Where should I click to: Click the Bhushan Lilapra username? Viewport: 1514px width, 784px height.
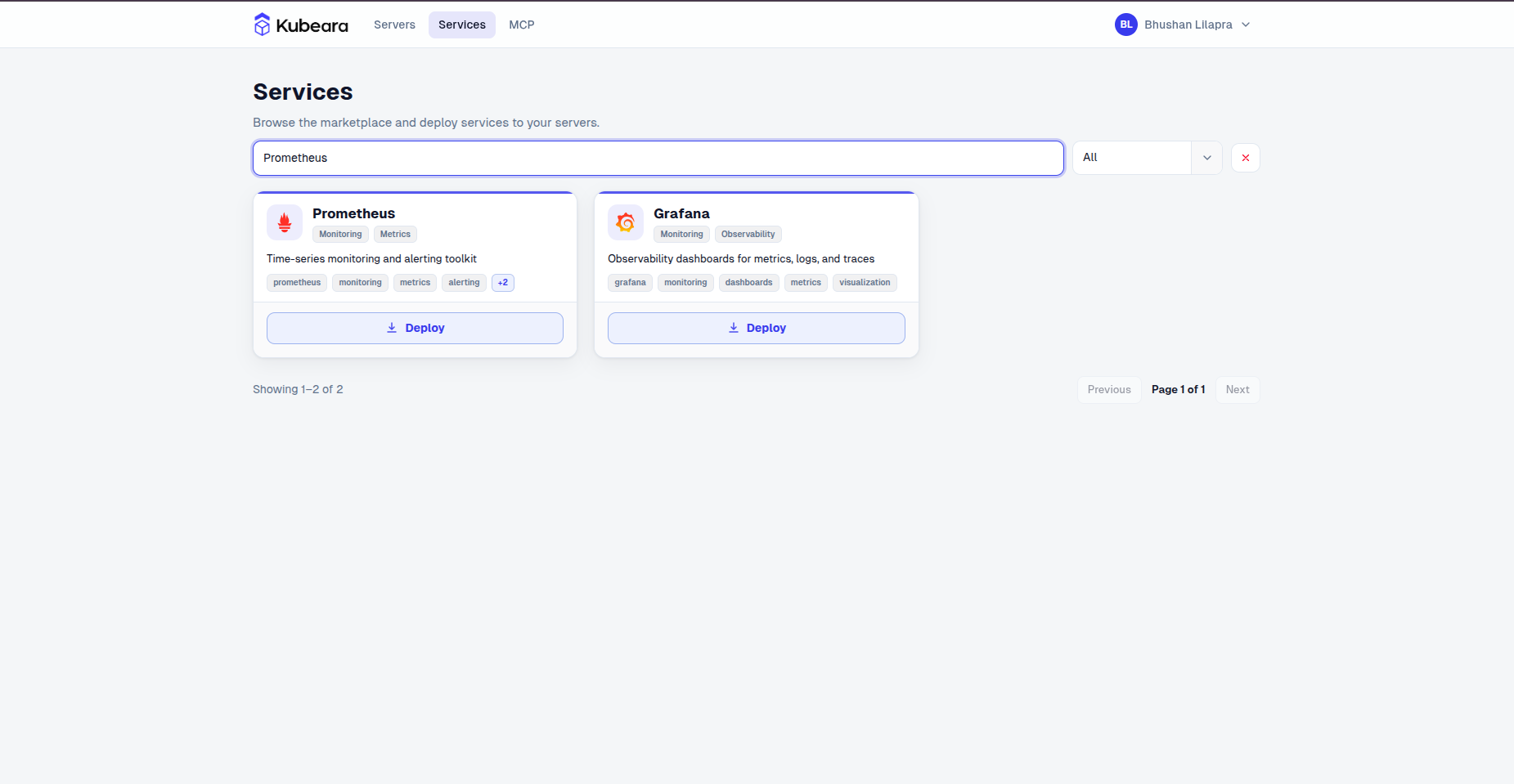pos(1188,25)
